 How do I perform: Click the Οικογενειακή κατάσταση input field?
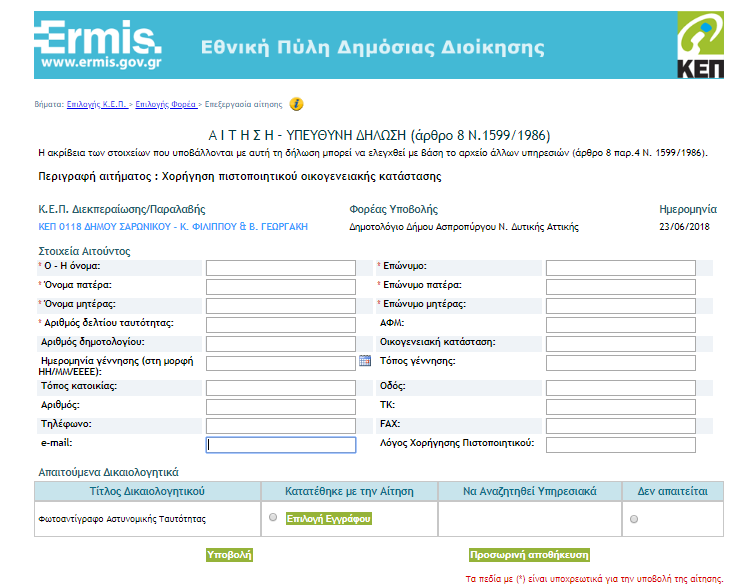tap(620, 343)
